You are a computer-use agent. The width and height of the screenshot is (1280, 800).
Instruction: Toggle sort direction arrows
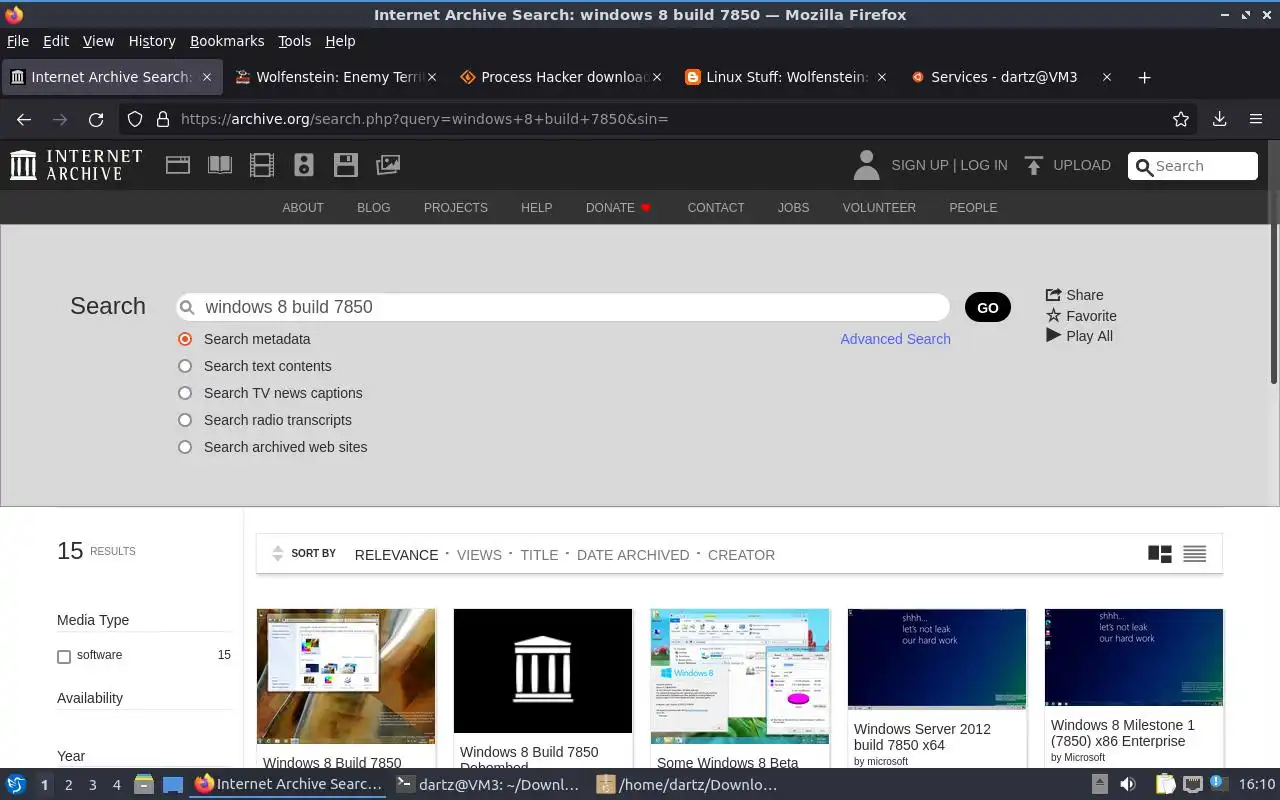pyautogui.click(x=277, y=554)
